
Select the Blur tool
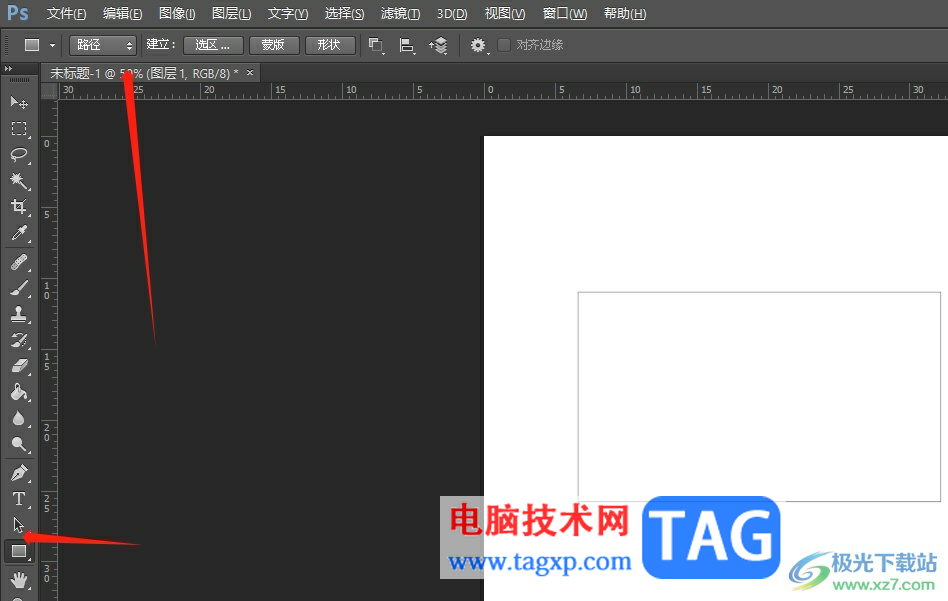click(19, 418)
